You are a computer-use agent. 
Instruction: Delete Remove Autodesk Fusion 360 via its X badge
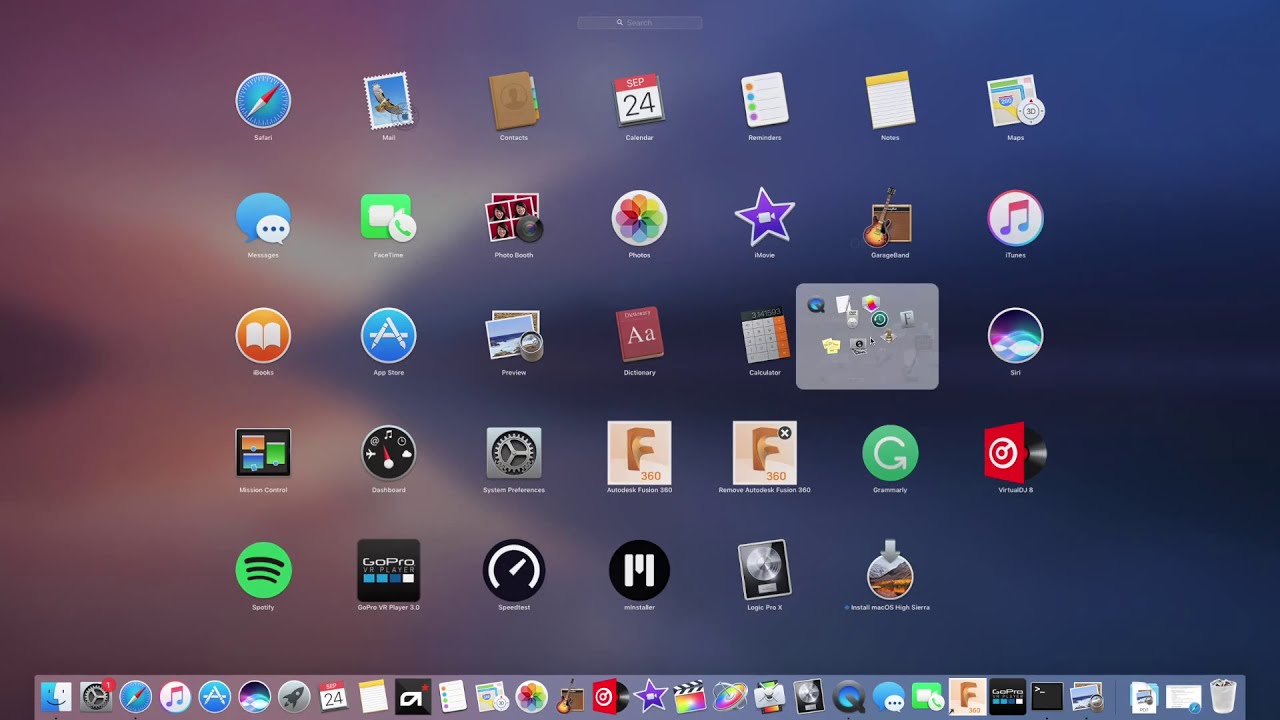coord(784,433)
